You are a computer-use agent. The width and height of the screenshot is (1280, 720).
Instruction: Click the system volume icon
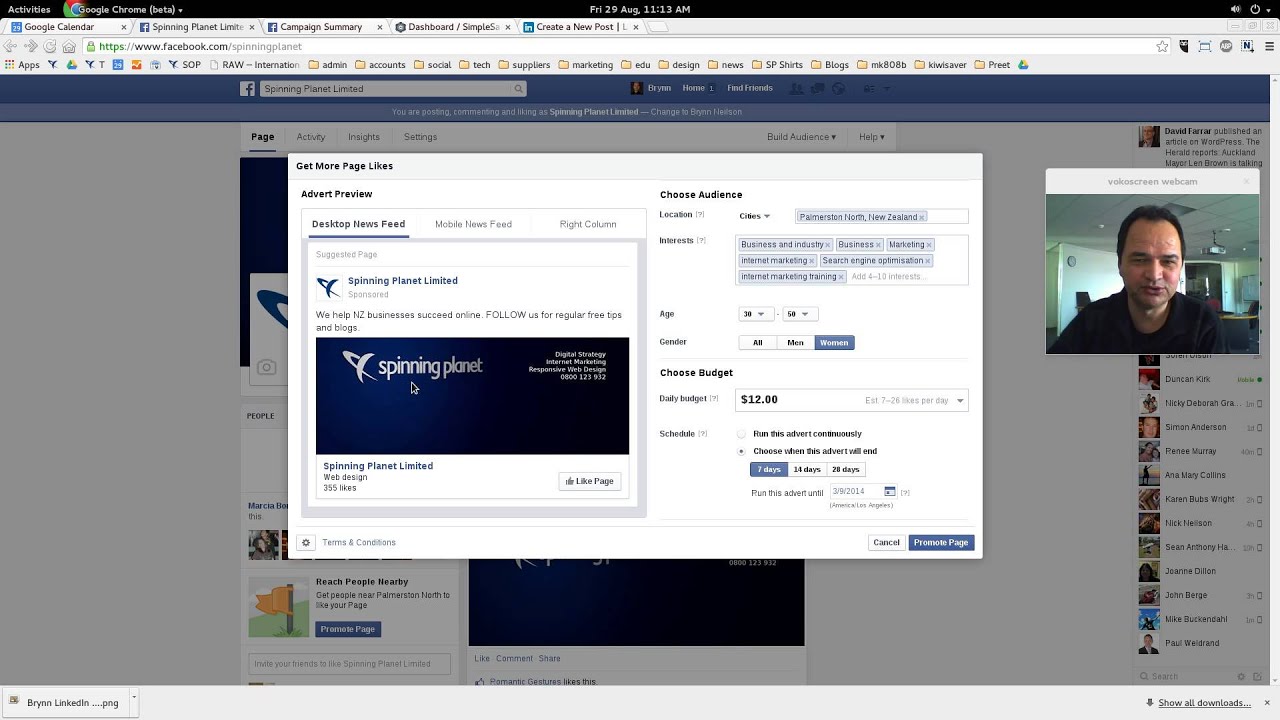[1237, 9]
